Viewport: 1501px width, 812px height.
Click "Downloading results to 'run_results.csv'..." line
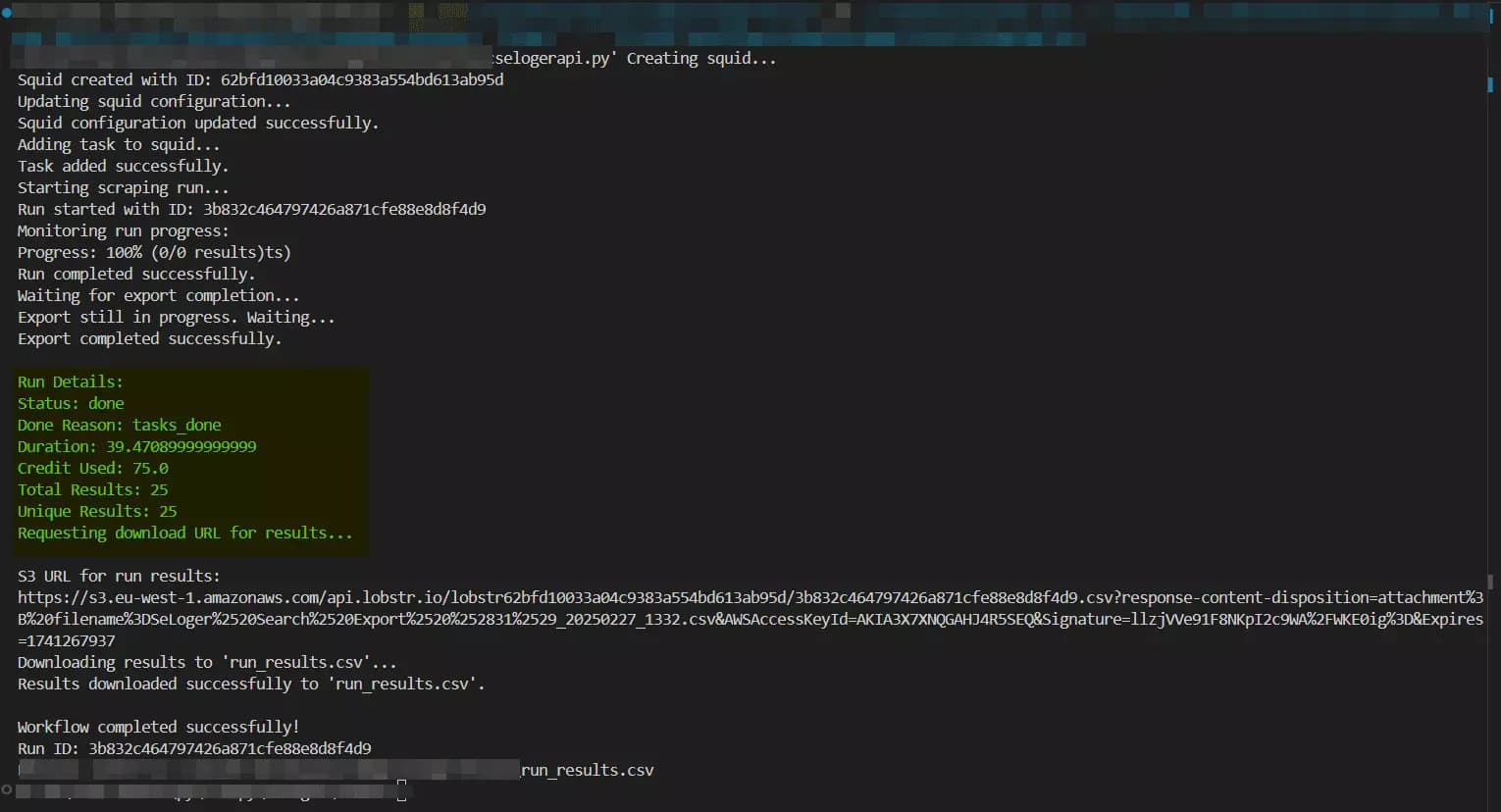point(207,663)
